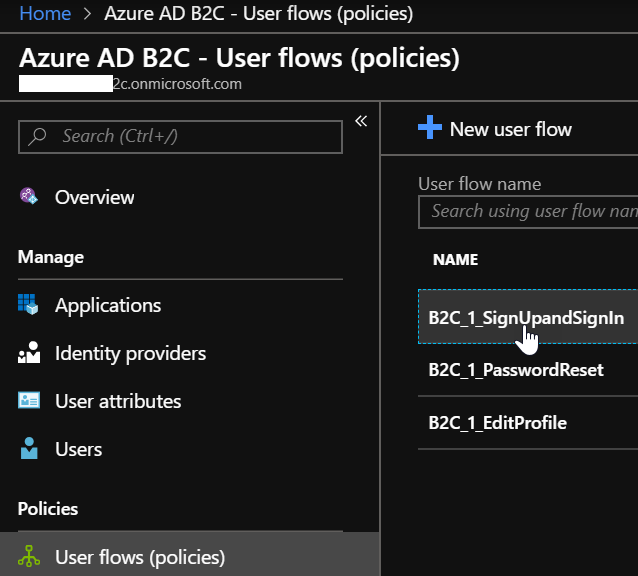Open Users via its person icon
The height and width of the screenshot is (576, 638).
pyautogui.click(x=28, y=449)
